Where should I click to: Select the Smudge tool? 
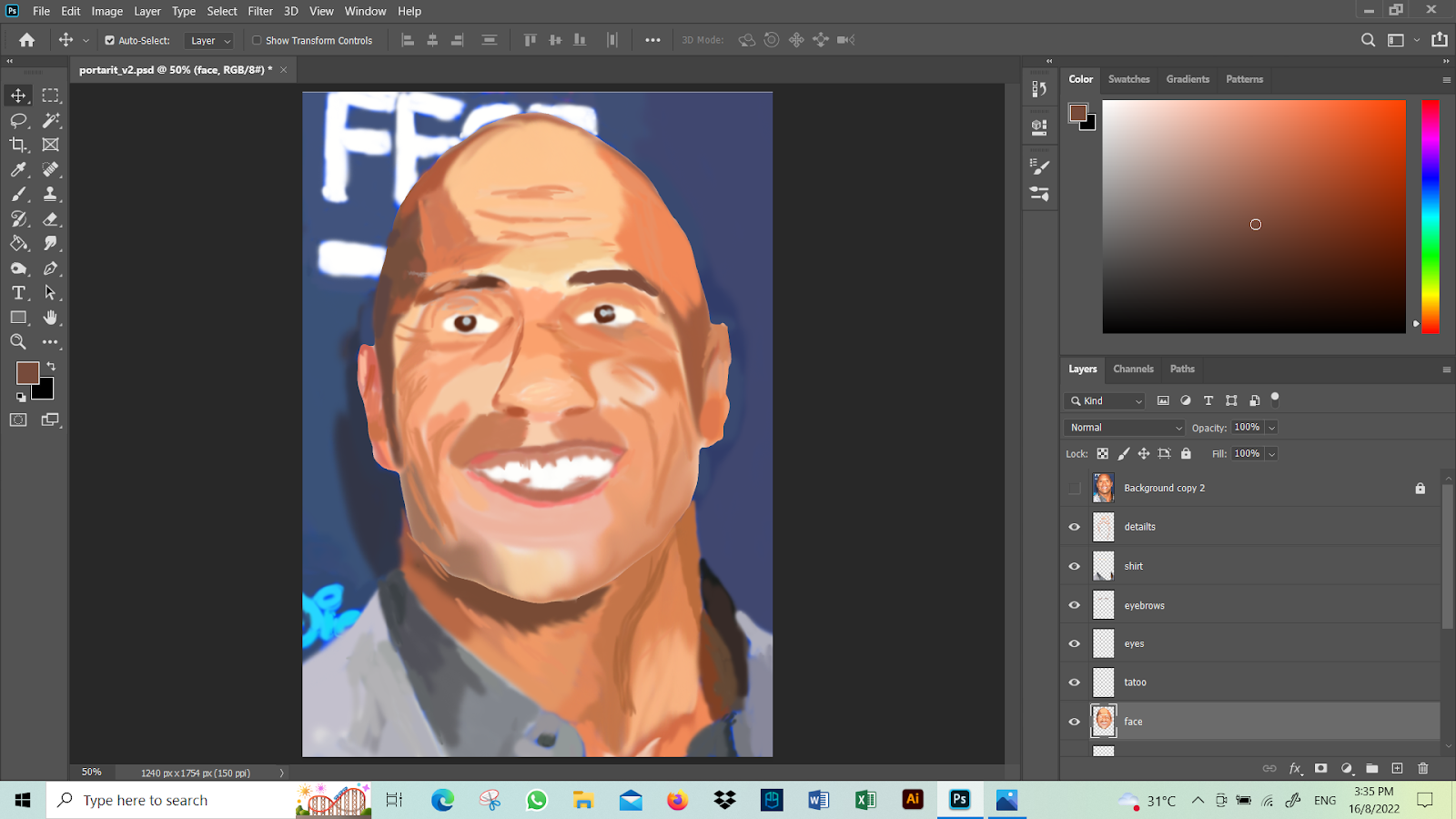pos(51,243)
